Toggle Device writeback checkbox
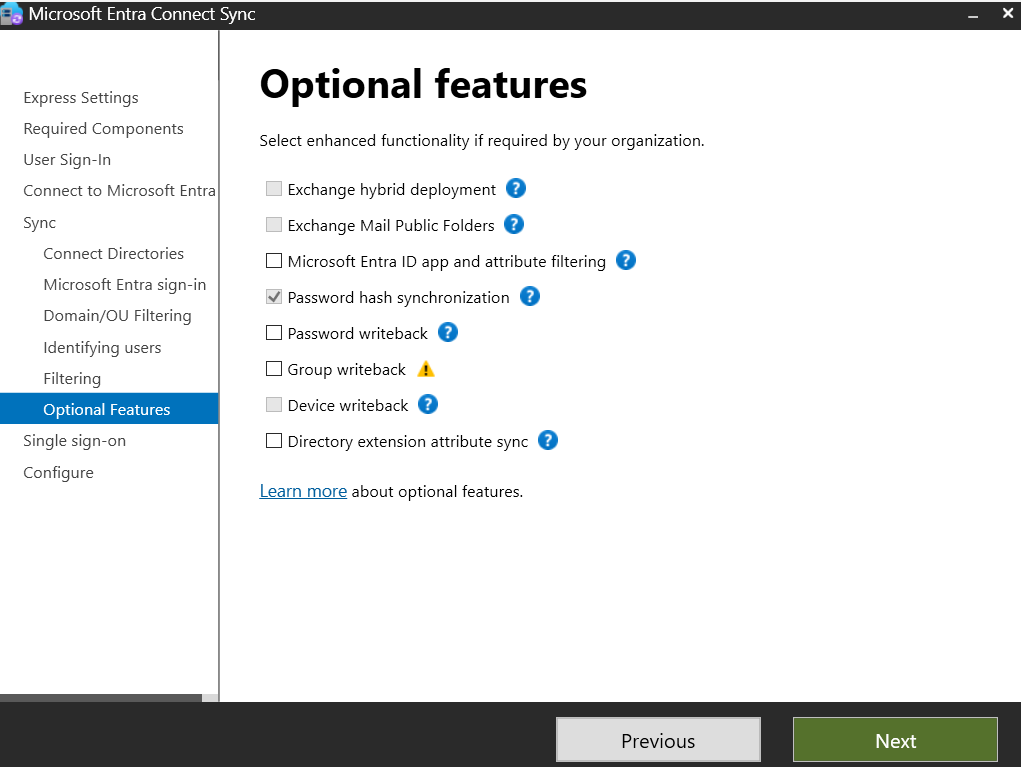 [274, 405]
